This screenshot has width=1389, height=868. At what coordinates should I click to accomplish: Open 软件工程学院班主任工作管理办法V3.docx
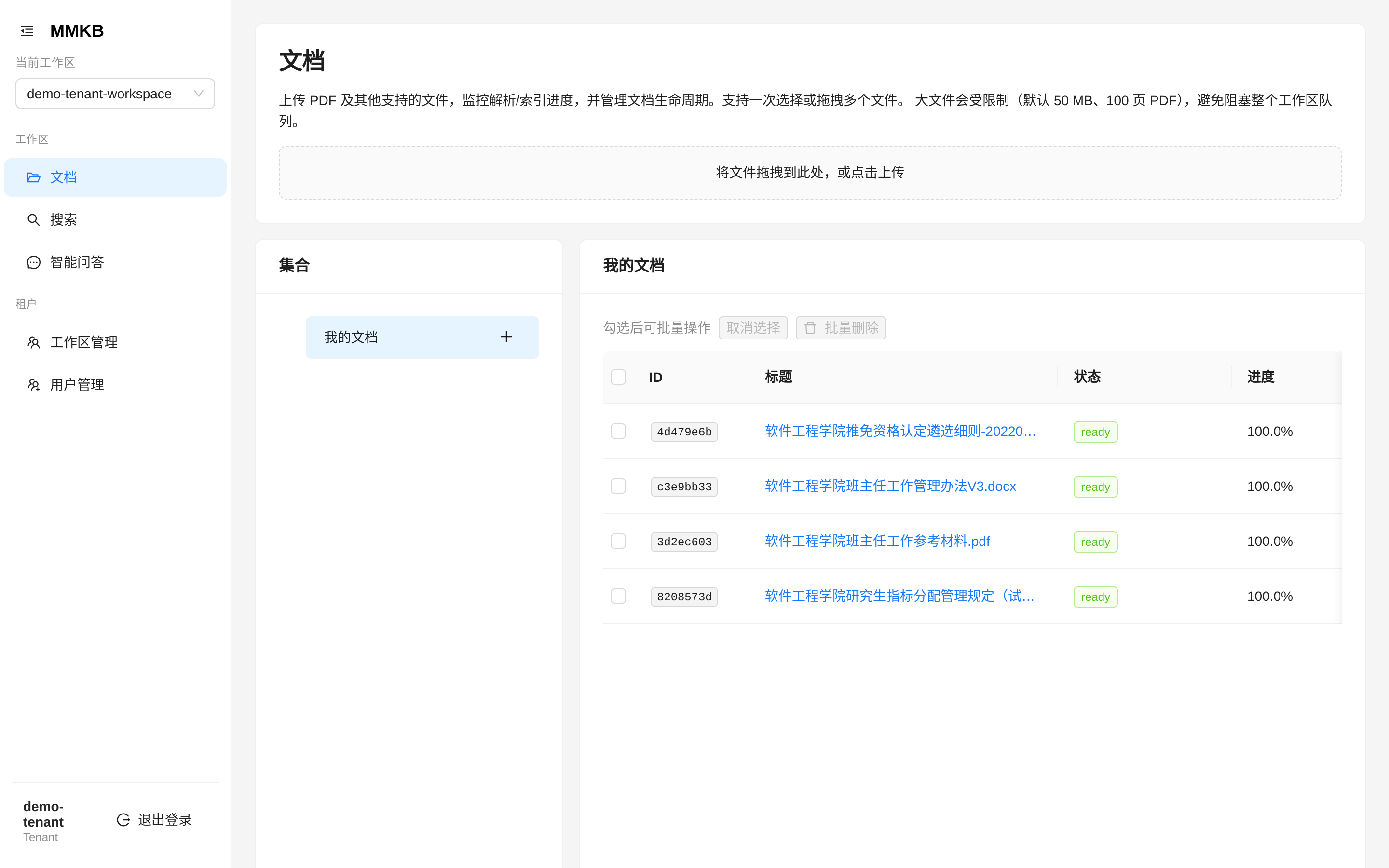[x=890, y=486]
